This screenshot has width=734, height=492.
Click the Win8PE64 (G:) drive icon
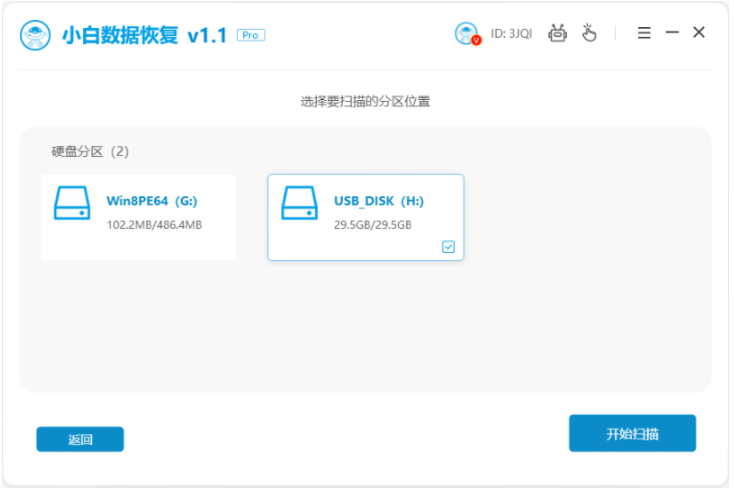(72, 203)
